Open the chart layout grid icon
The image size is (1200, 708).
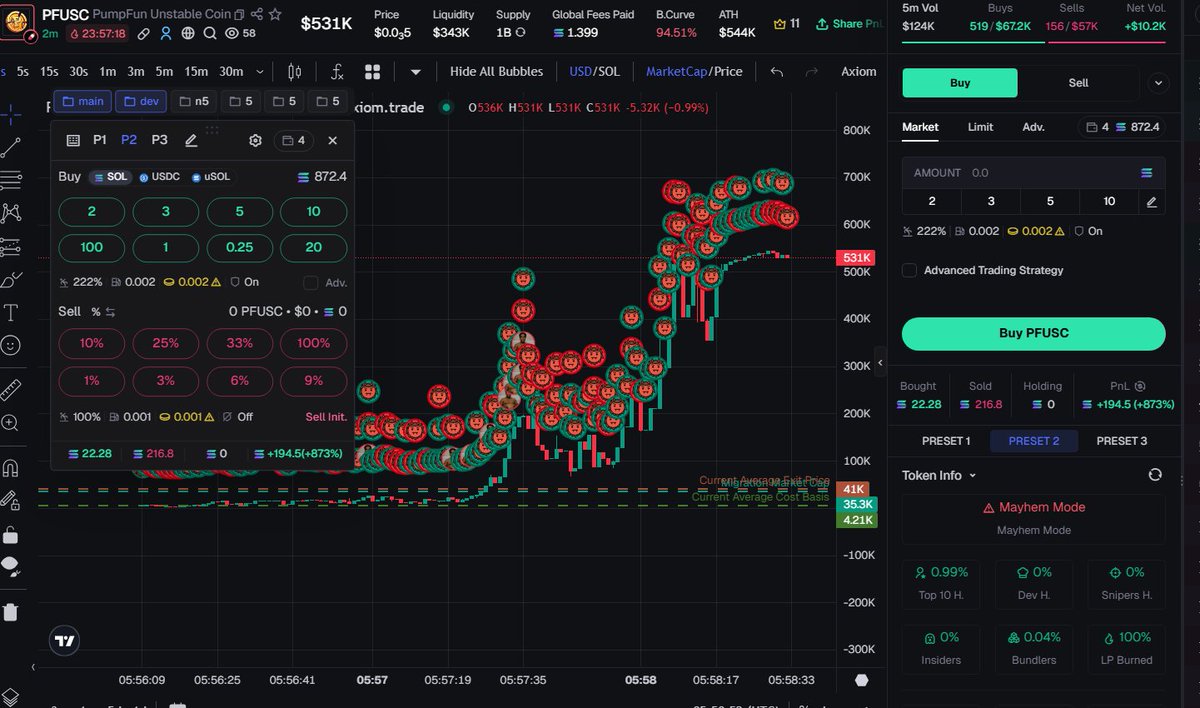pyautogui.click(x=373, y=72)
